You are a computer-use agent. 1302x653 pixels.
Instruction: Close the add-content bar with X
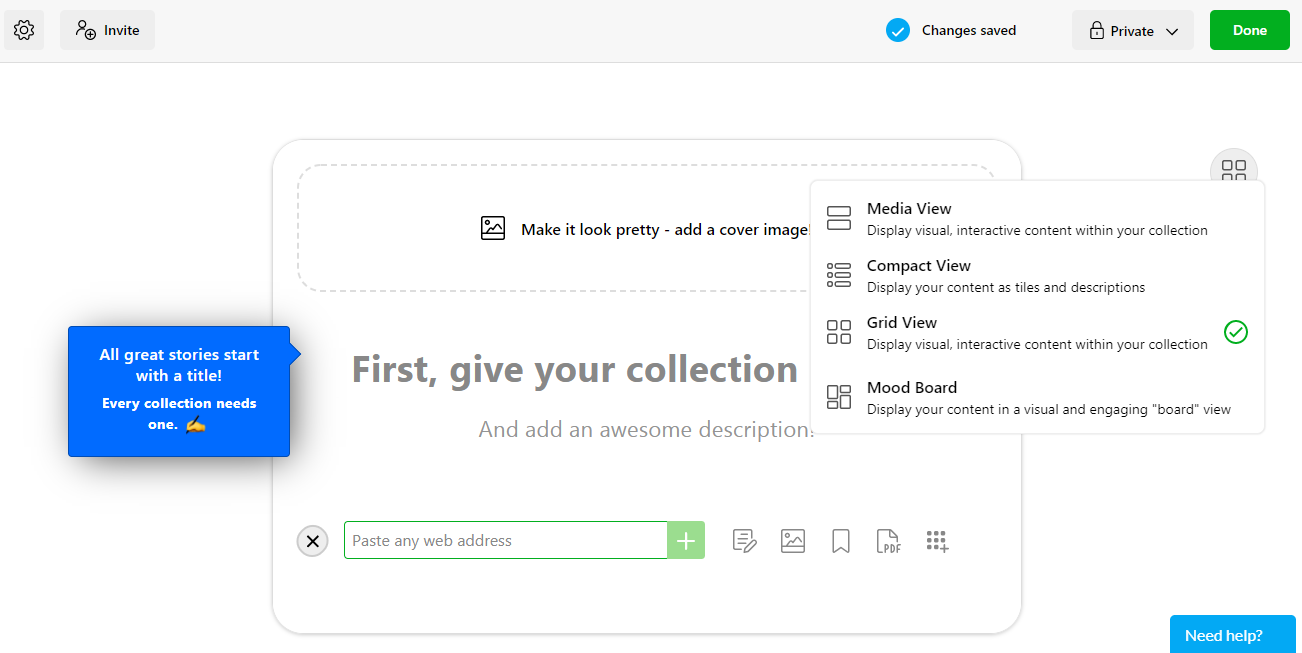[x=313, y=541]
